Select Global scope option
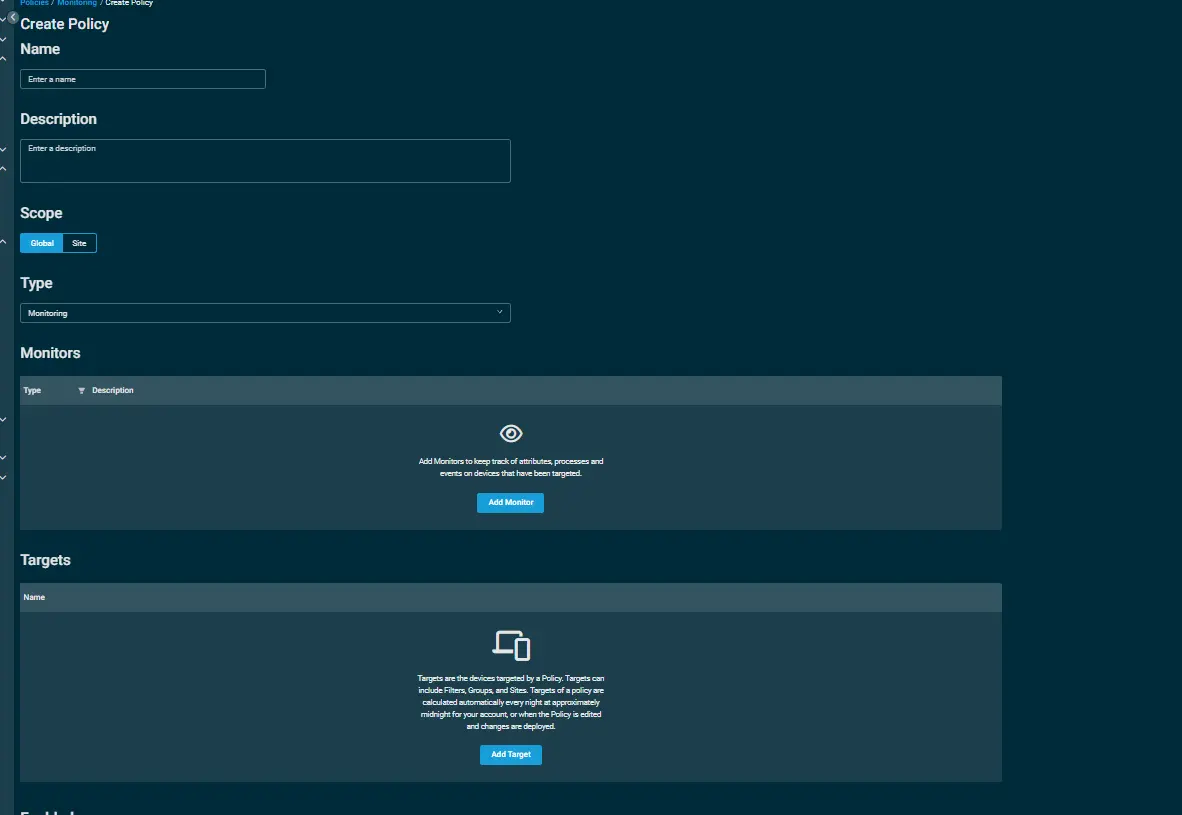The height and width of the screenshot is (815, 1182). click(42, 243)
